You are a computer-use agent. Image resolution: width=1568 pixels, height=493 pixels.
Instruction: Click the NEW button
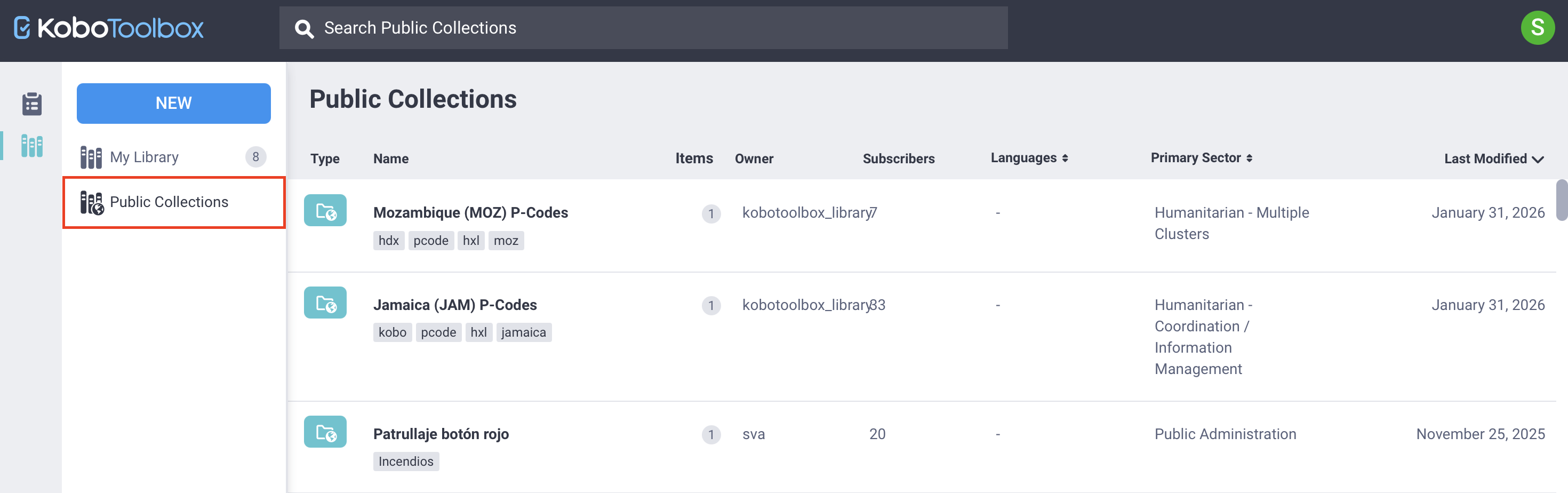pos(173,103)
